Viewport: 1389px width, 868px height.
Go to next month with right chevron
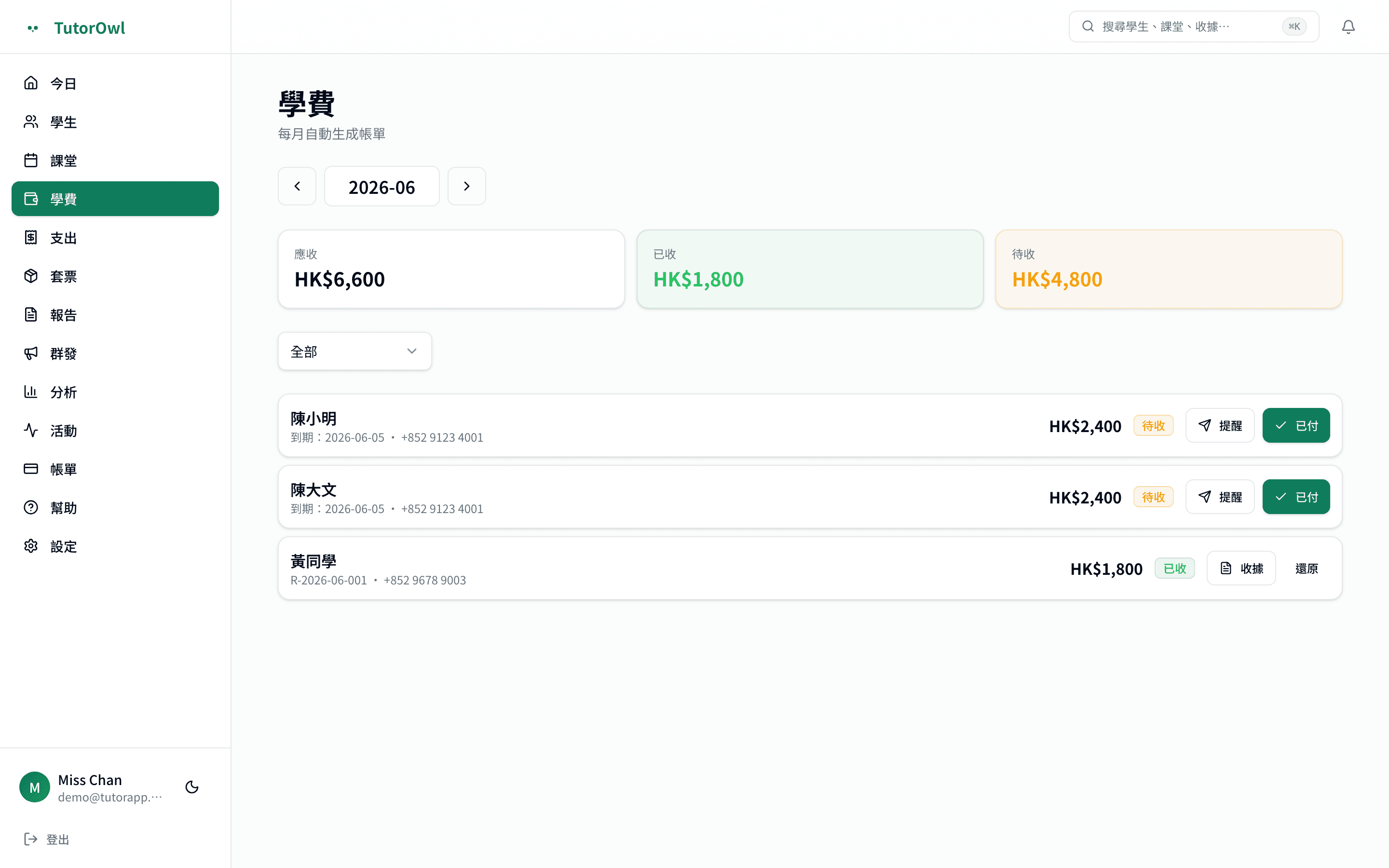click(x=467, y=186)
